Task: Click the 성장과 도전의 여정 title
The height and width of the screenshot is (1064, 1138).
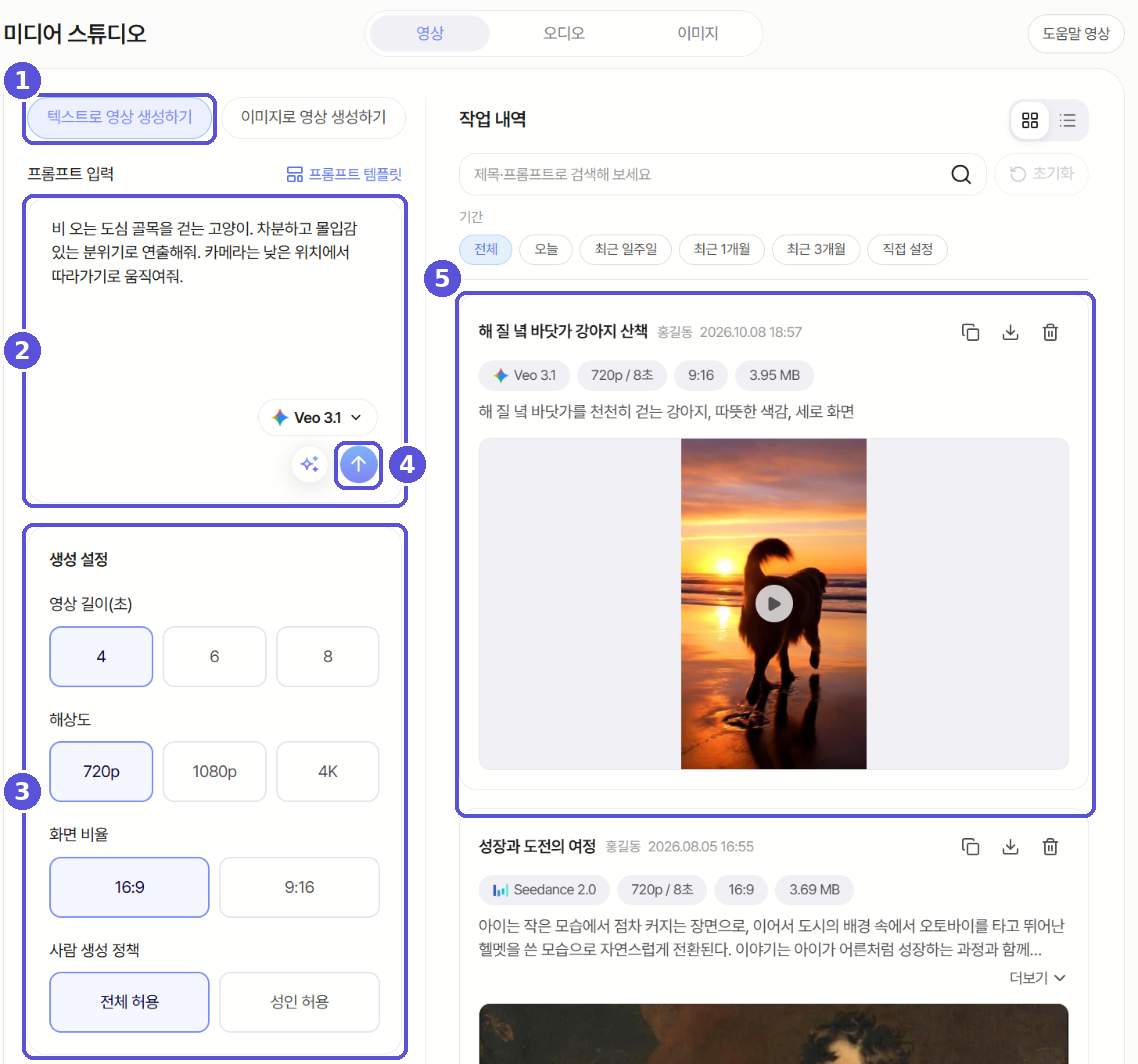Action: [537, 846]
